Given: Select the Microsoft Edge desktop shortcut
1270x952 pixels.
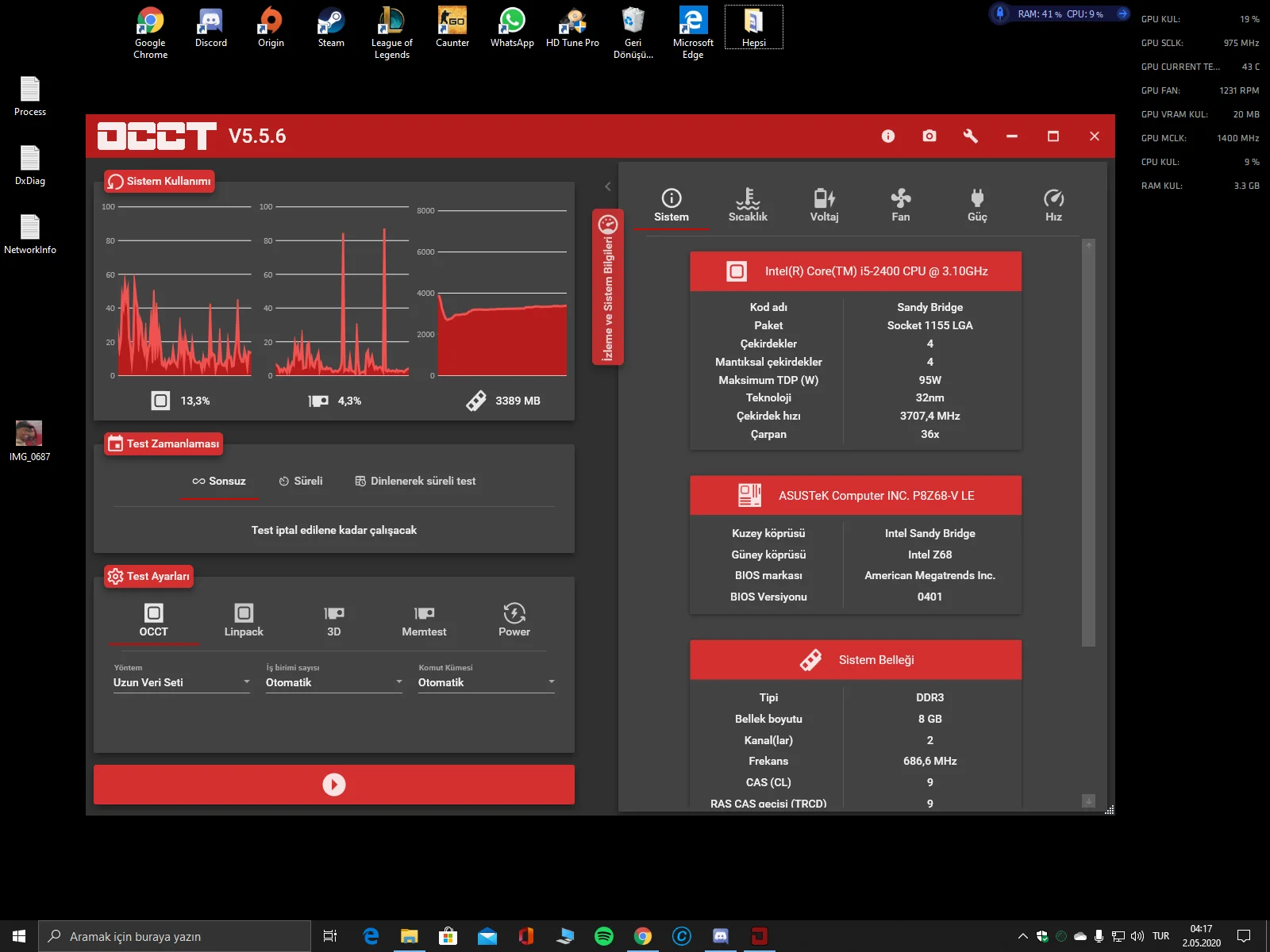Looking at the screenshot, I should [x=693, y=33].
